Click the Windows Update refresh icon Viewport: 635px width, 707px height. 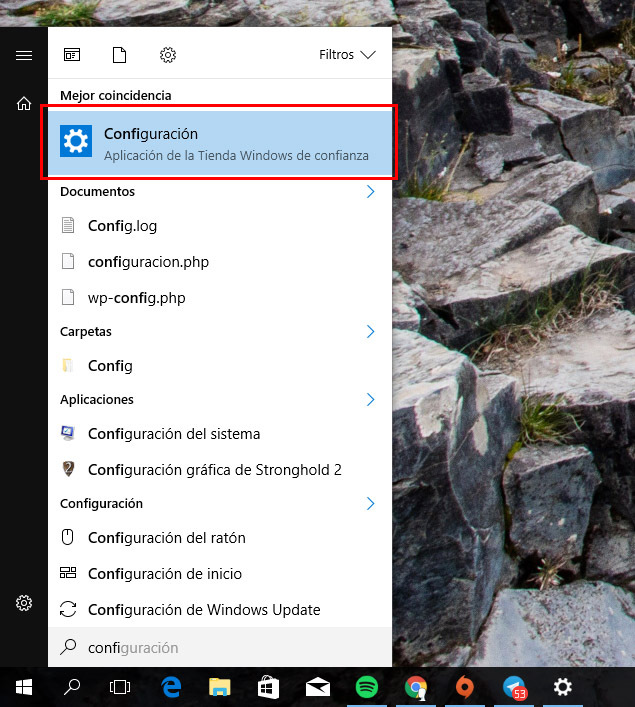[x=68, y=609]
